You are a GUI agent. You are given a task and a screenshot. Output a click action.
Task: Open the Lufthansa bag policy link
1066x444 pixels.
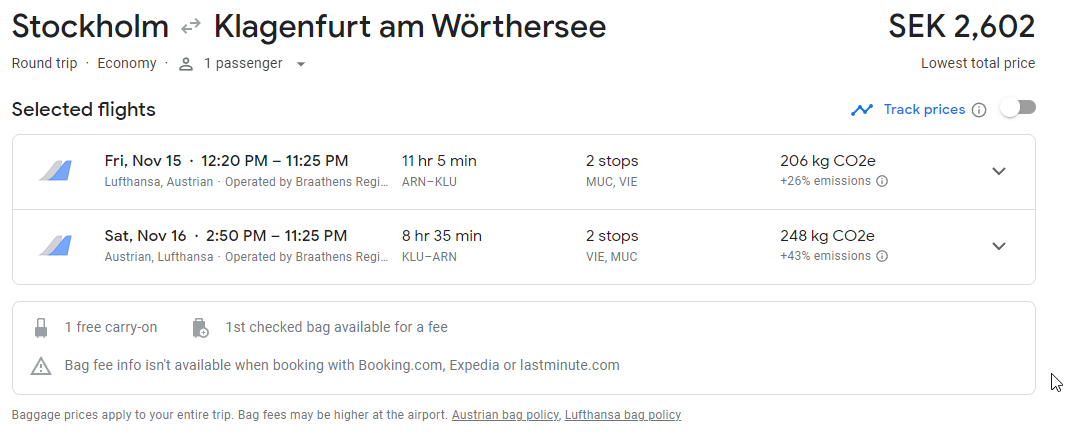[x=623, y=415]
